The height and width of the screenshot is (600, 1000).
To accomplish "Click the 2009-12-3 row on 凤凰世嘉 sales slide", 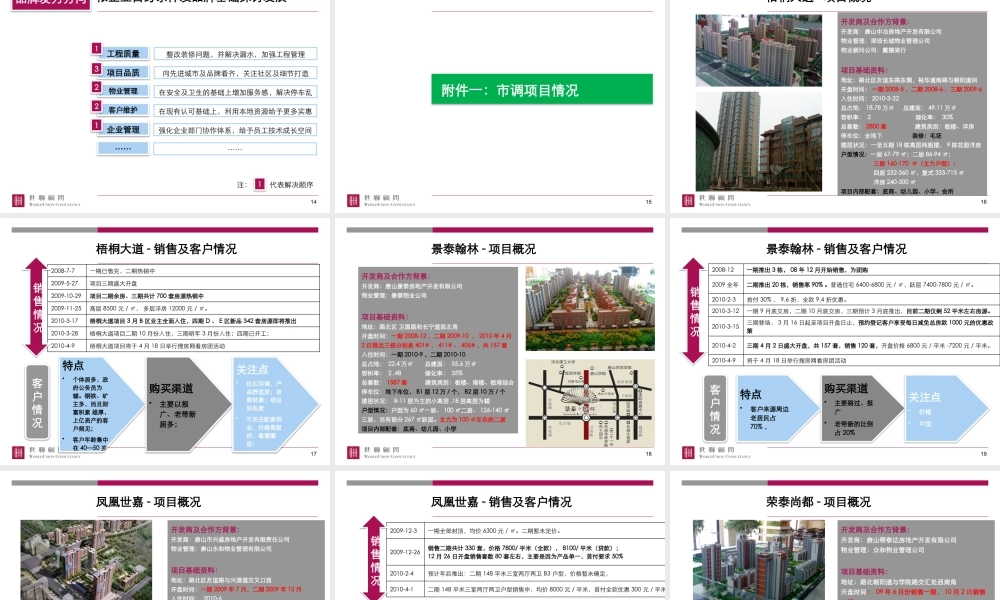I will (526, 530).
